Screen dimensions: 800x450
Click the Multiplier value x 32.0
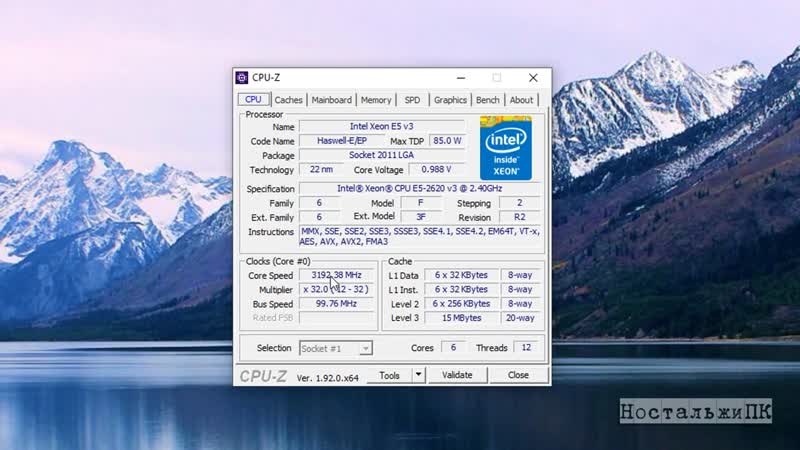click(336, 289)
